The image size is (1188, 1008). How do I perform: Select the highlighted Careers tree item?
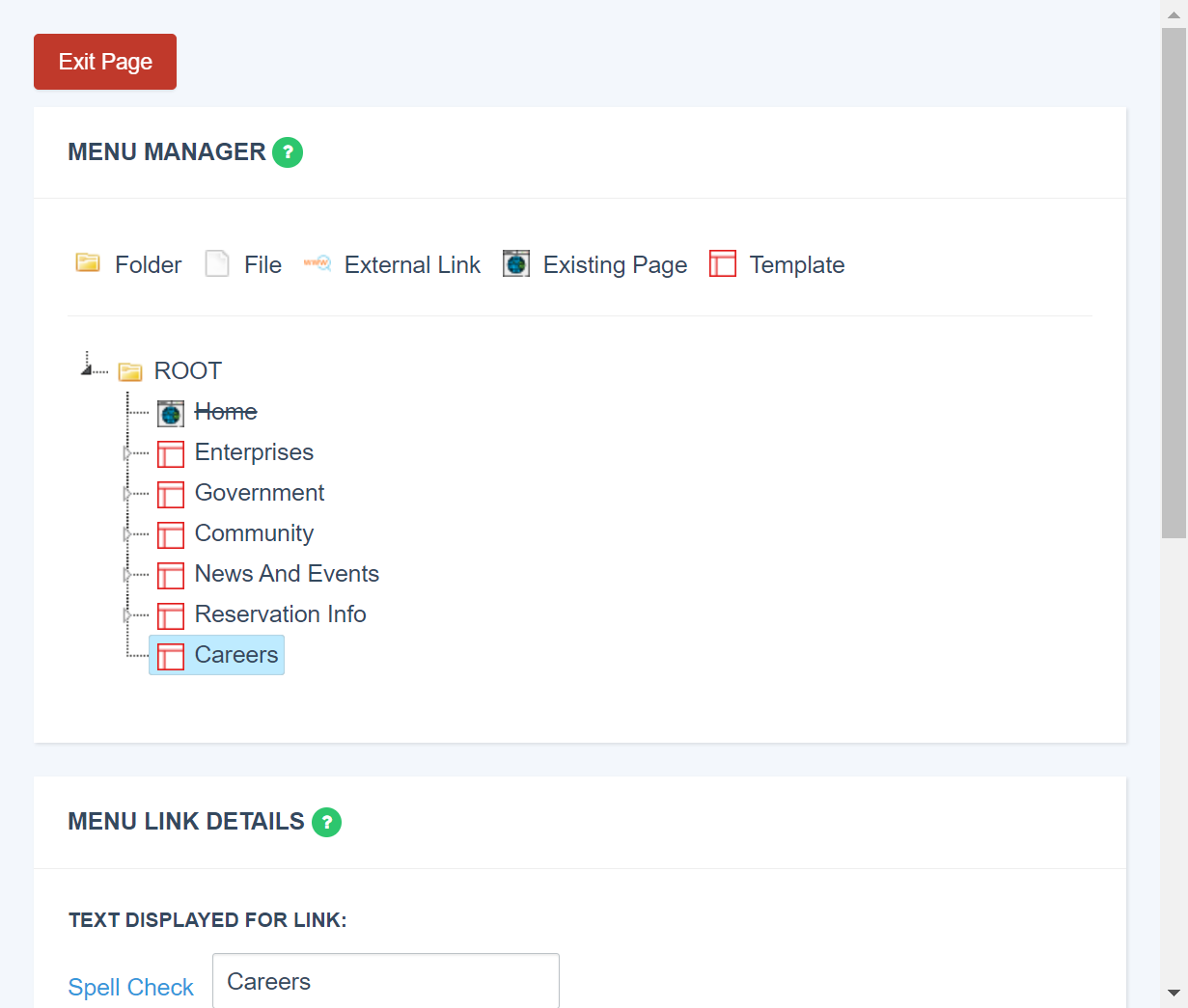216,655
